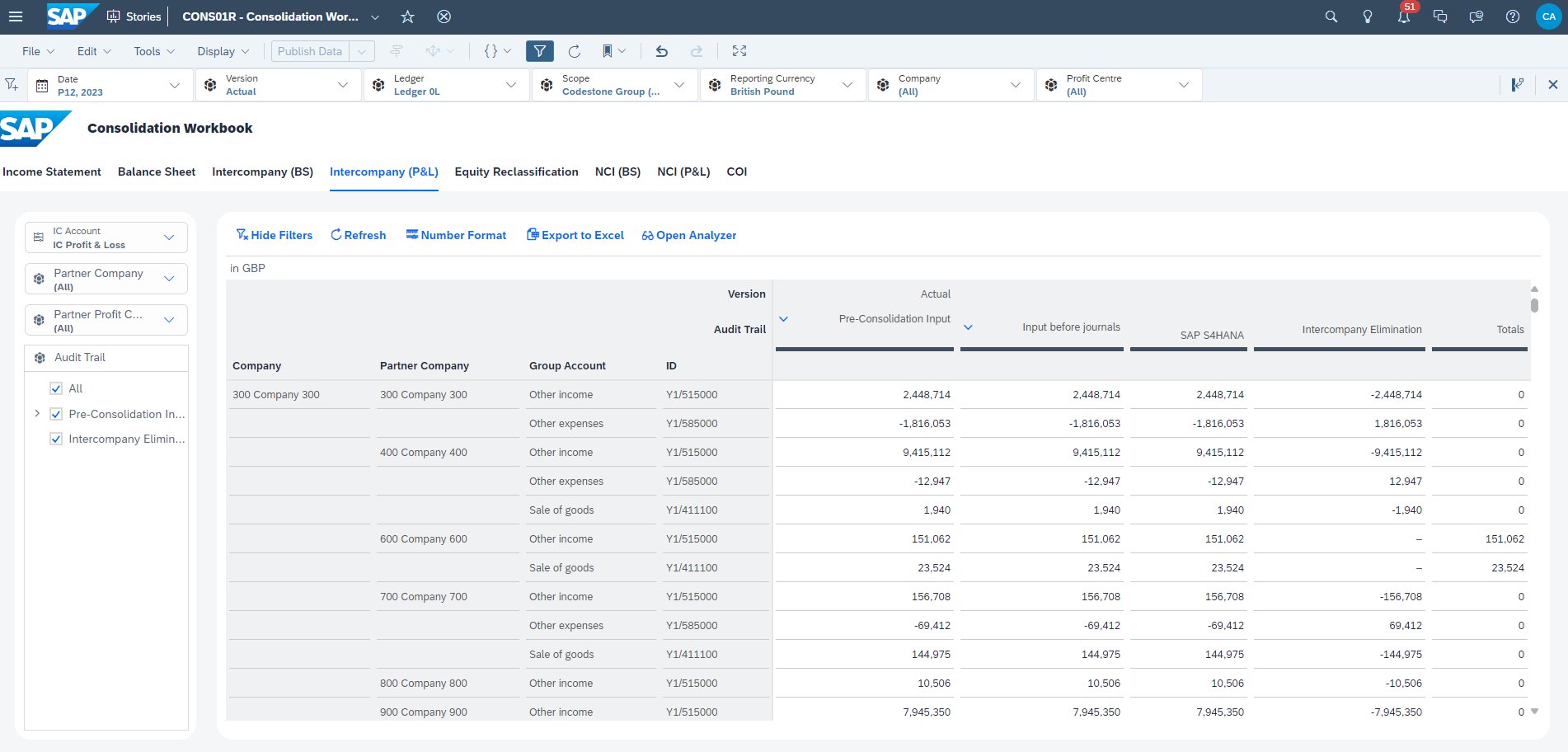This screenshot has height=752, width=1568.
Task: Toggle the Intercompany Elimination checkbox
Action: [x=56, y=439]
